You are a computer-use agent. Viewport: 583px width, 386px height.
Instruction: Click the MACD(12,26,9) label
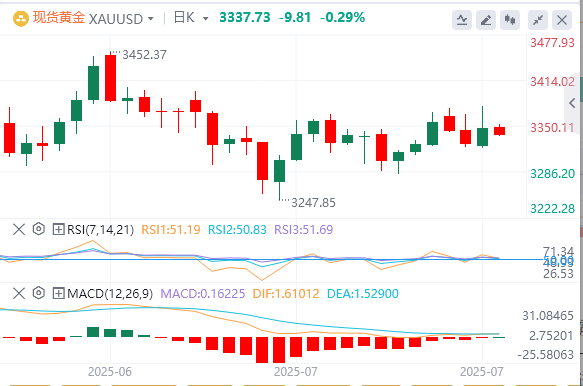(x=110, y=294)
